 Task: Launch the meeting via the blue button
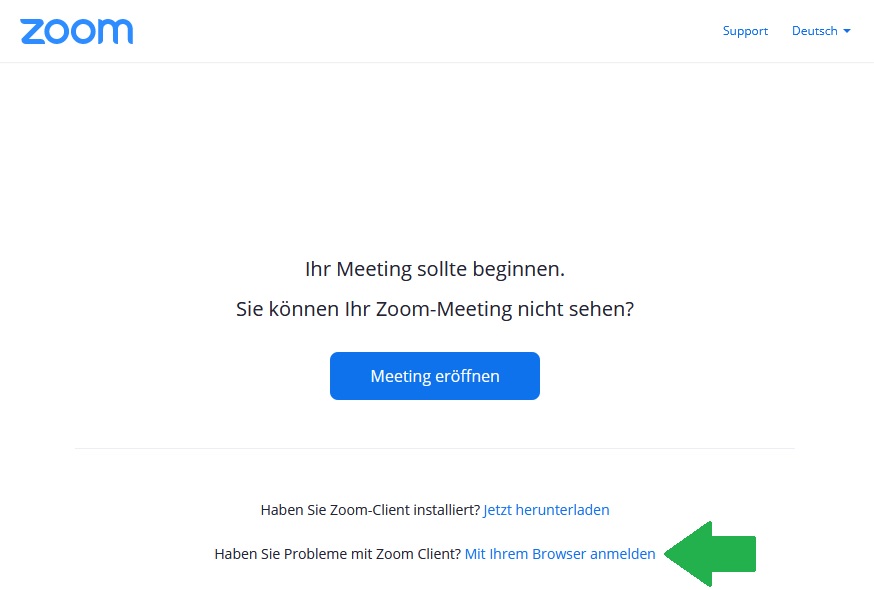click(435, 376)
